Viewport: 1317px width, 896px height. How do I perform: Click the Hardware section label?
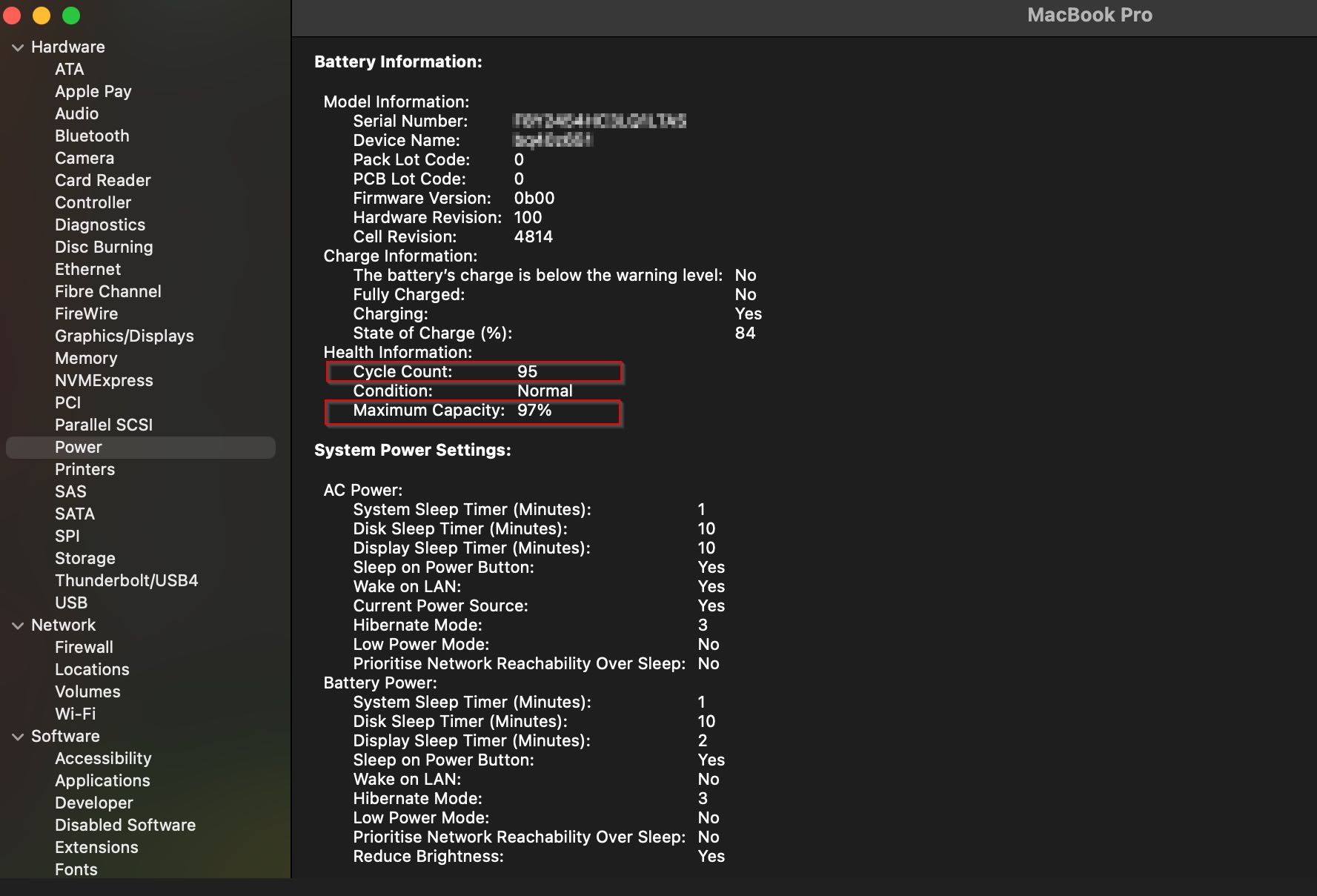point(68,47)
